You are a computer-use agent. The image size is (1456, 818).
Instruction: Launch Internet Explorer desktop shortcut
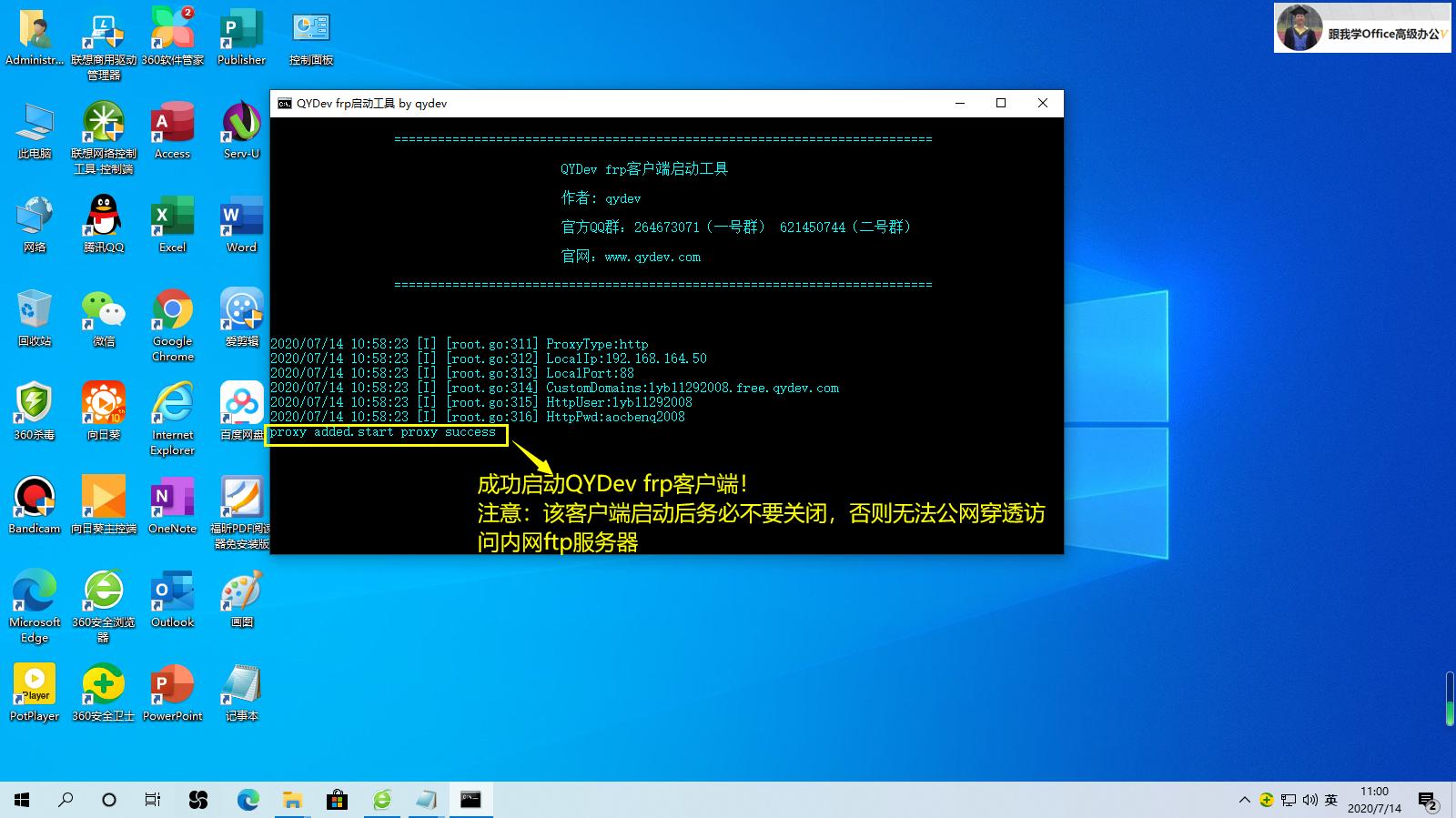click(x=173, y=419)
